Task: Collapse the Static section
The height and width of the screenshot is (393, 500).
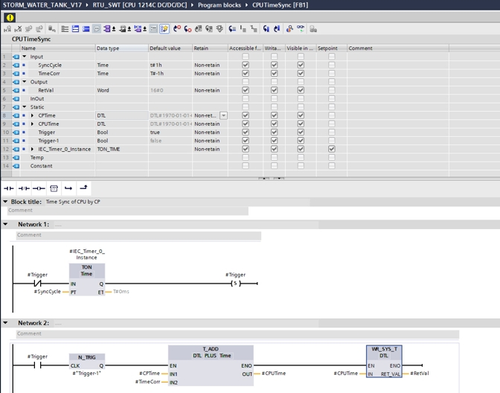Action: click(x=24, y=107)
